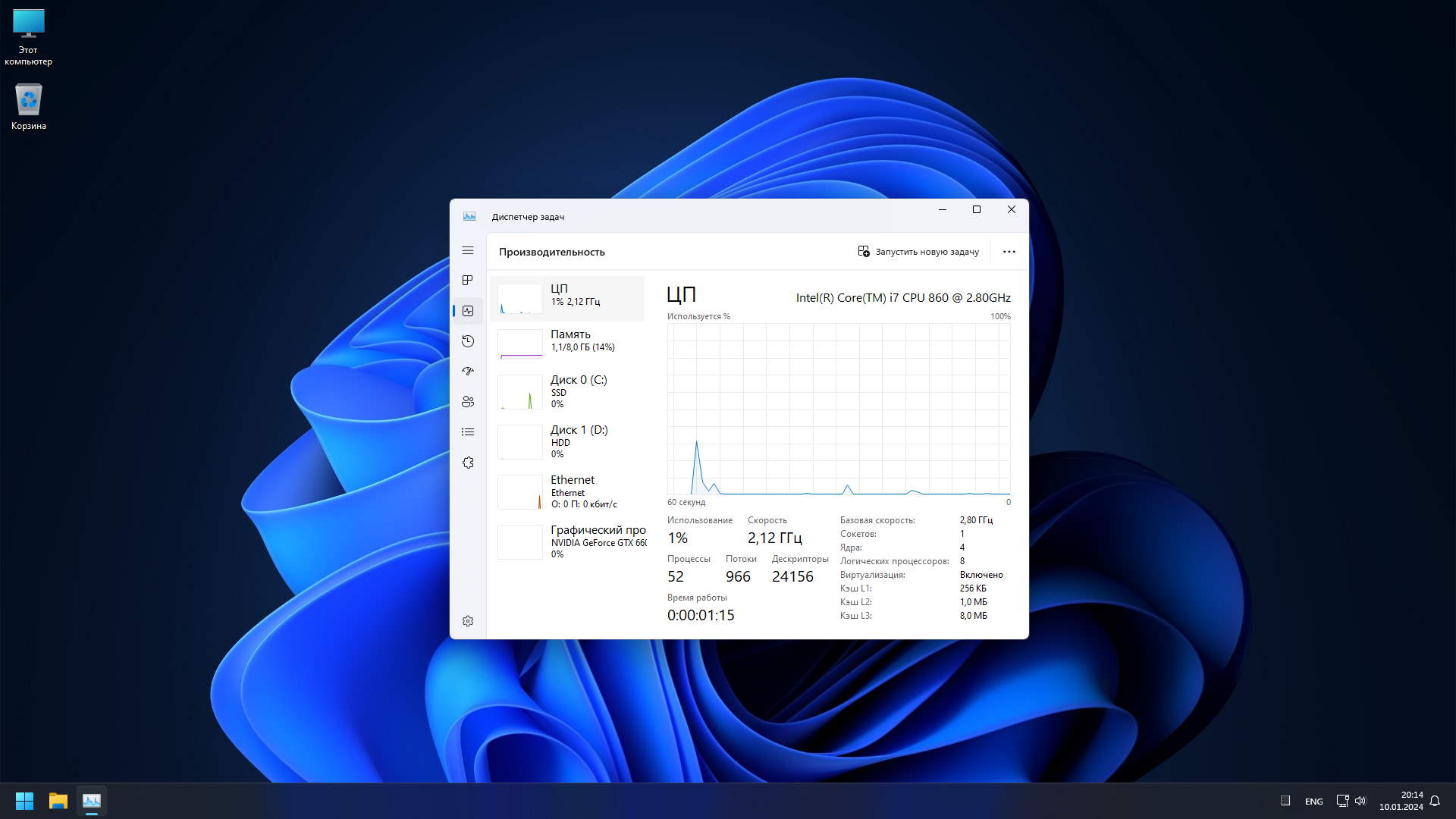The image size is (1456, 819).
Task: Open the Processes page icon in sidebar
Action: tap(468, 281)
